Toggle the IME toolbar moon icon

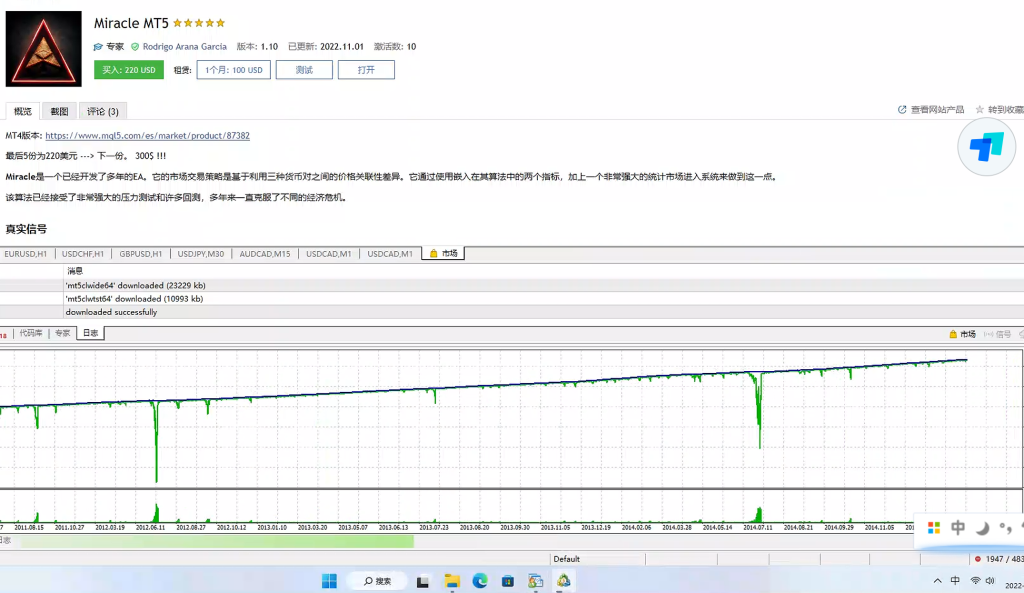[982, 528]
